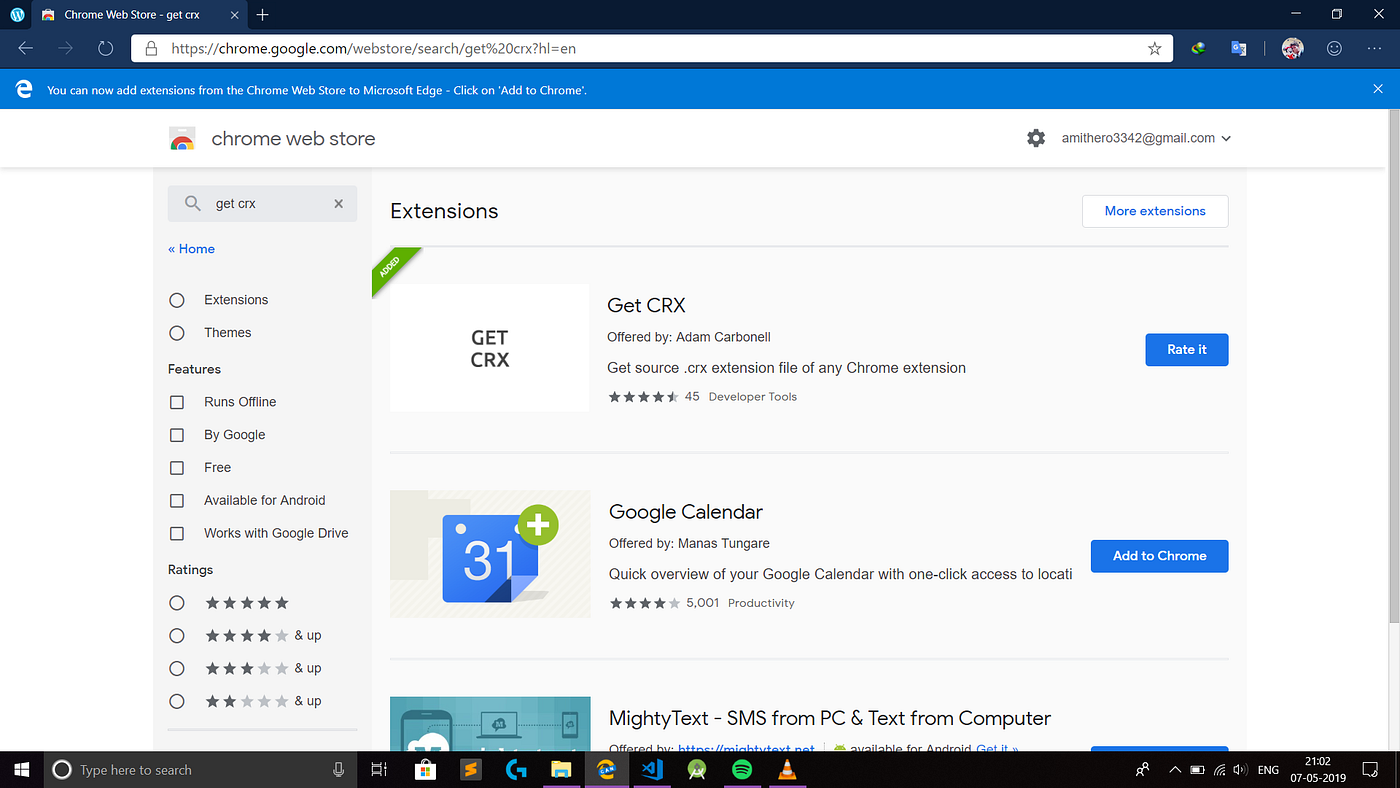Go back using the browser back arrow
1400x788 pixels.
point(25,48)
